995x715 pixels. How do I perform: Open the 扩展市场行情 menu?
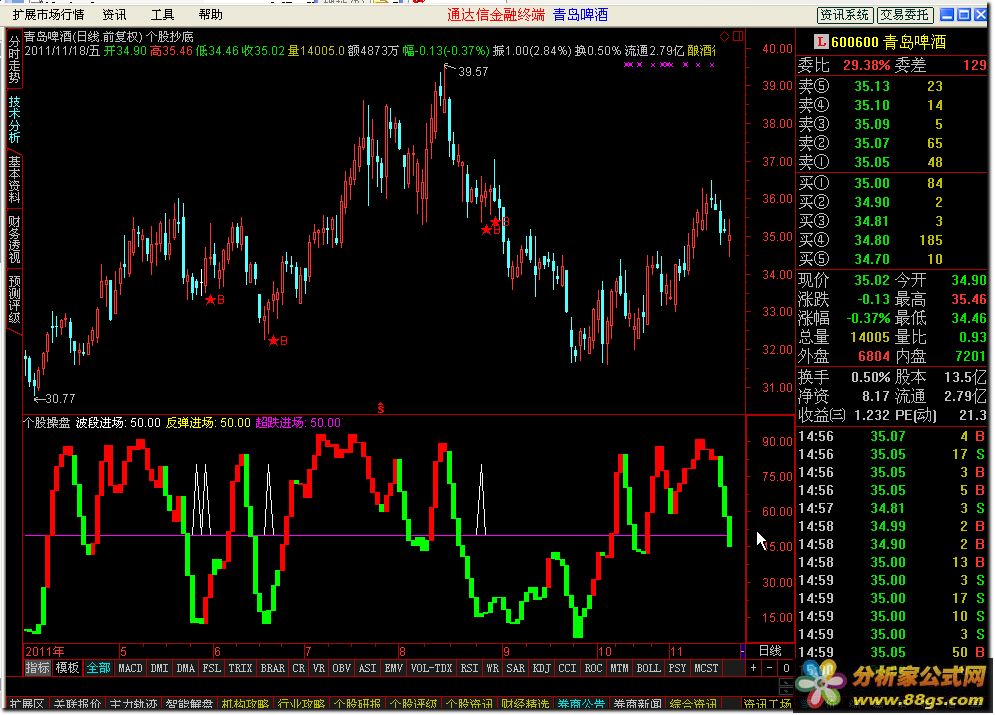48,14
